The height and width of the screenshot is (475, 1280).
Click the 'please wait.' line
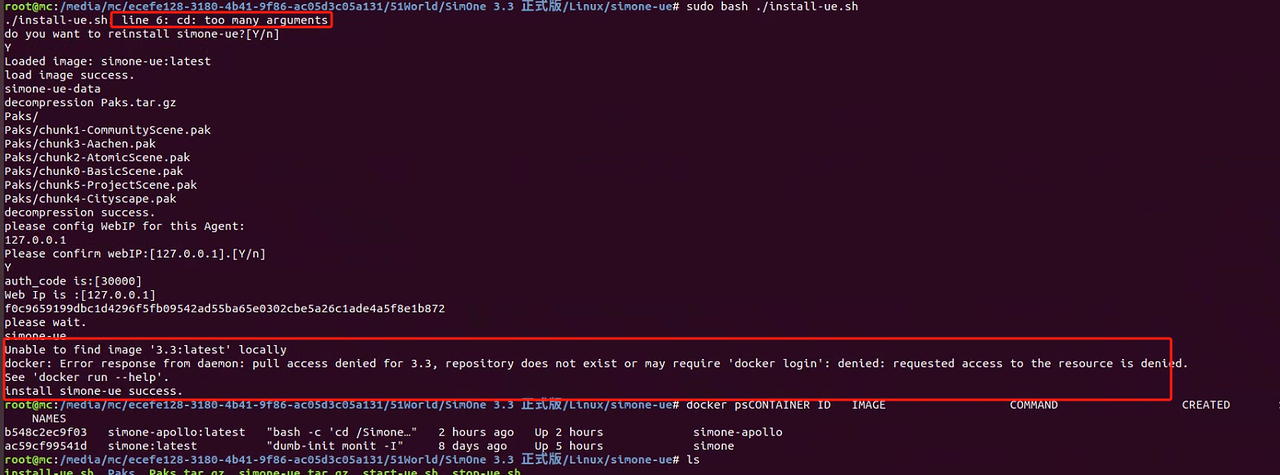(x=45, y=323)
